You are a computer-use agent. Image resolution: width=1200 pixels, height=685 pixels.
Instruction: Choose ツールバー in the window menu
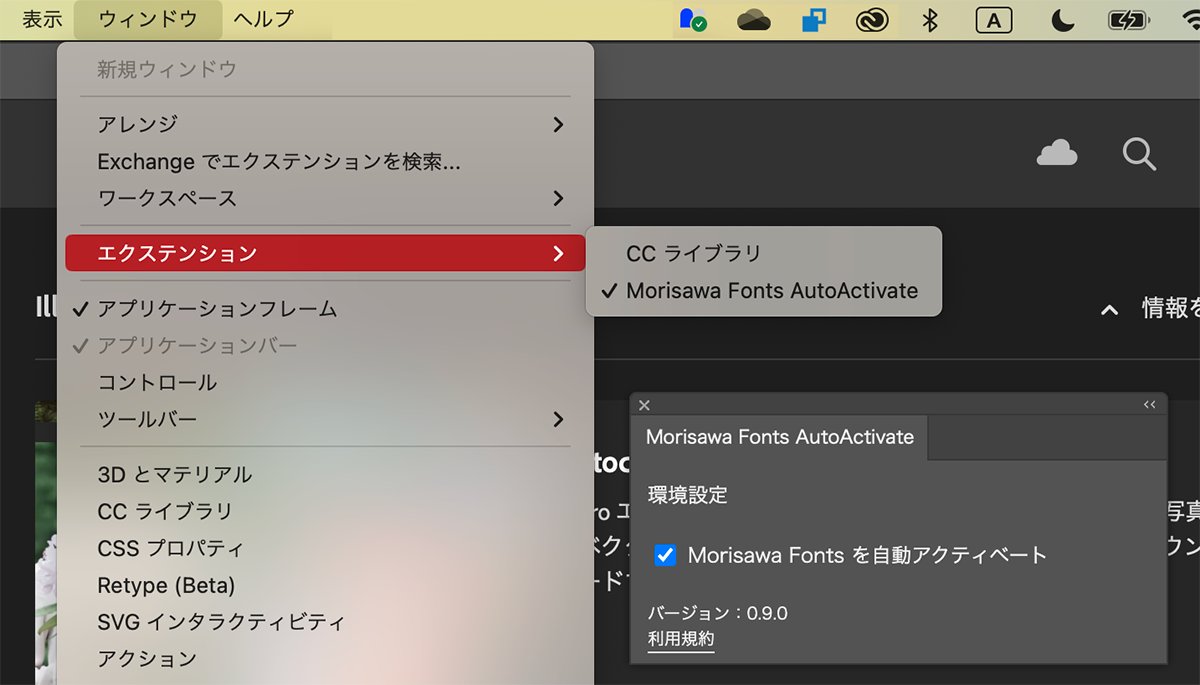pyautogui.click(x=325, y=419)
